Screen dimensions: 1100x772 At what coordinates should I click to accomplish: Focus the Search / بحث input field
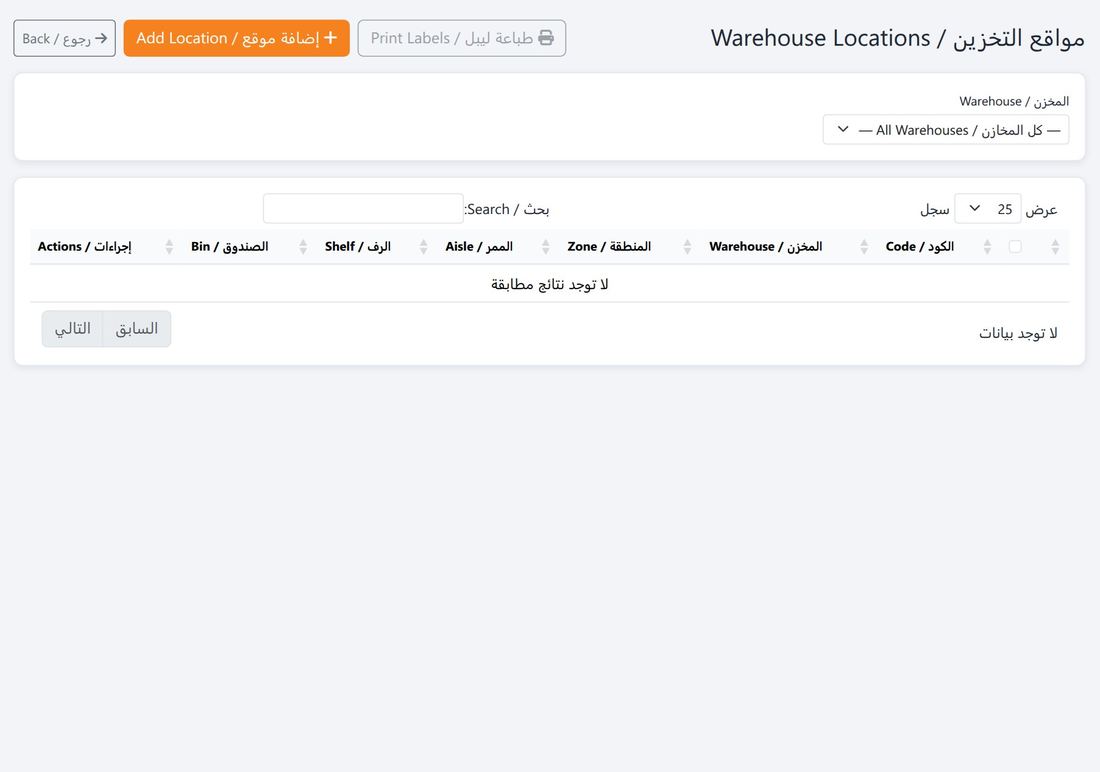pyautogui.click(x=363, y=209)
